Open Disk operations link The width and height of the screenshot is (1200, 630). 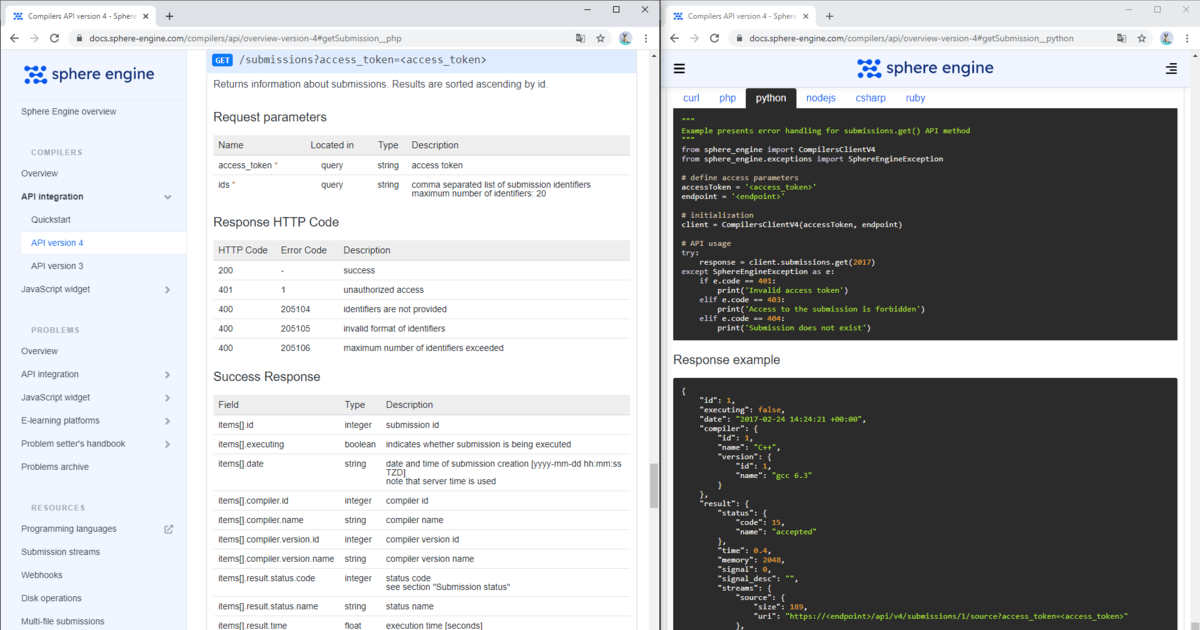(51, 598)
